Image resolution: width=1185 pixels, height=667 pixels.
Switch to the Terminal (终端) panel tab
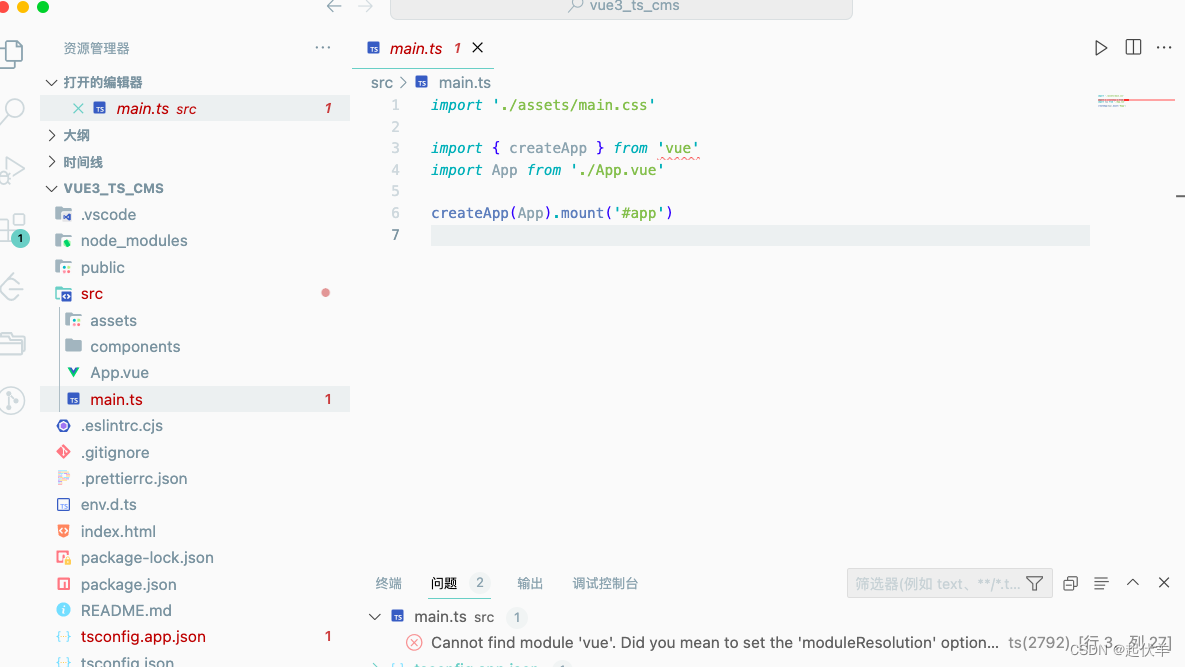pos(388,583)
